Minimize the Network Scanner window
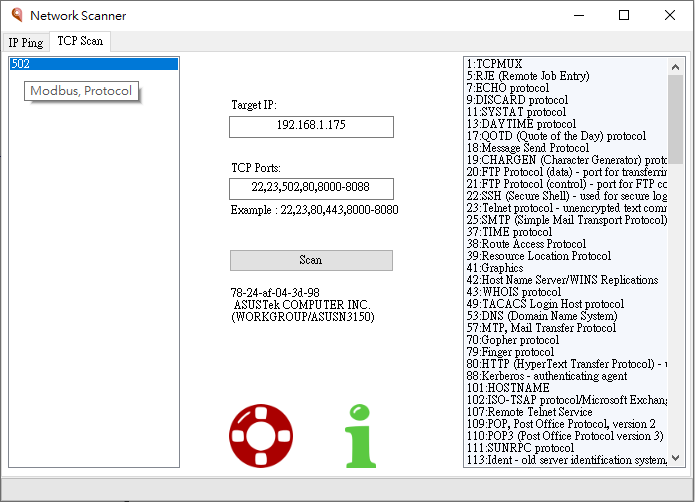The image size is (695, 502). 578,16
